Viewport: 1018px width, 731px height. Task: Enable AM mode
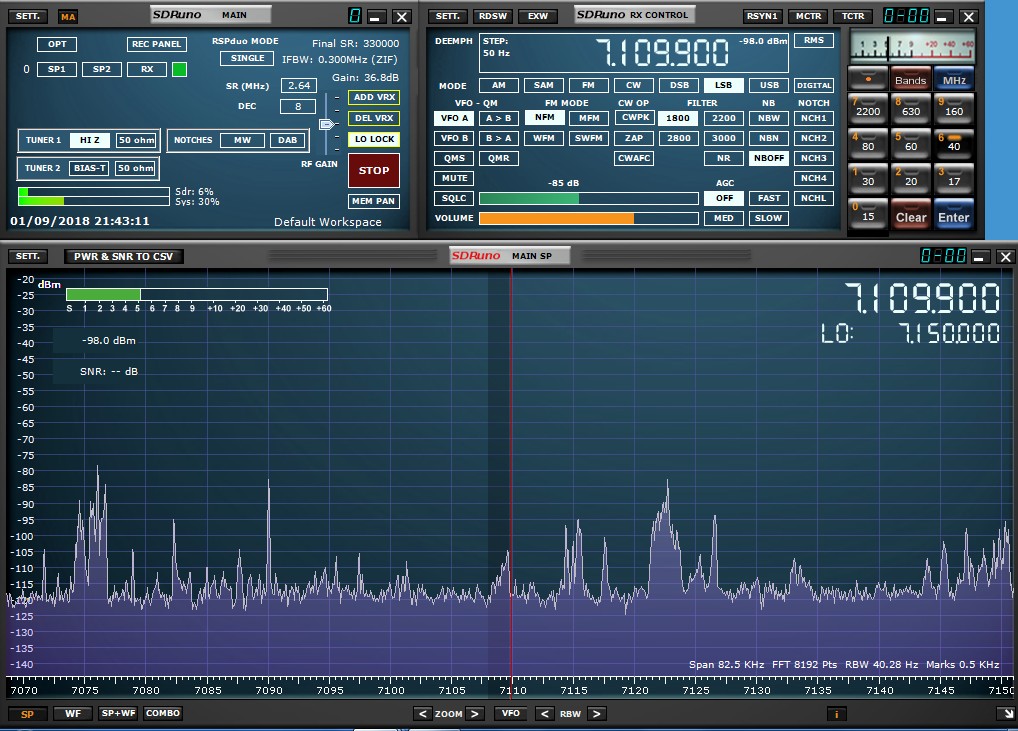(x=498, y=85)
